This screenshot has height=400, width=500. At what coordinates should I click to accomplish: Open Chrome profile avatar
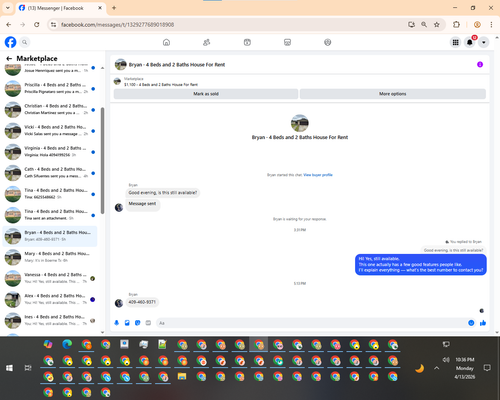tap(477, 24)
